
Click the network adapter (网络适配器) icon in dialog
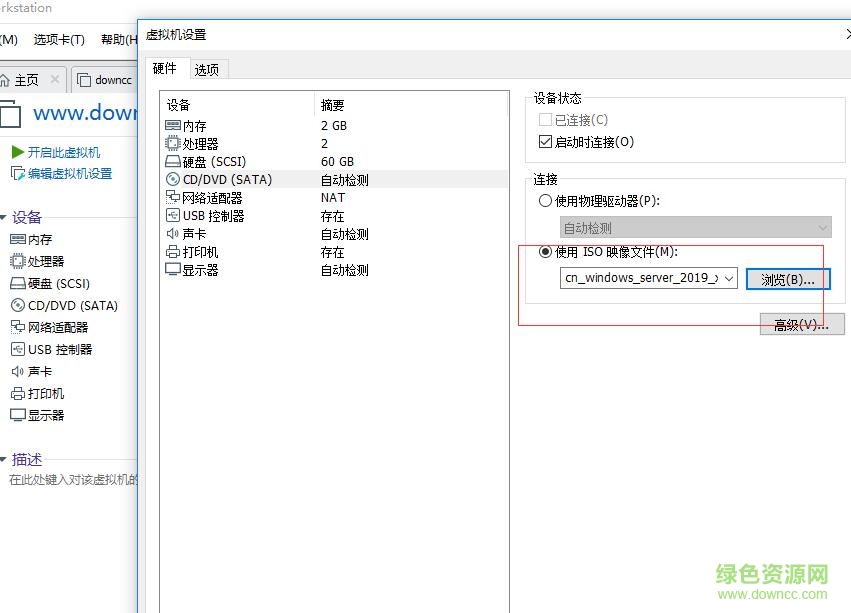tap(172, 198)
